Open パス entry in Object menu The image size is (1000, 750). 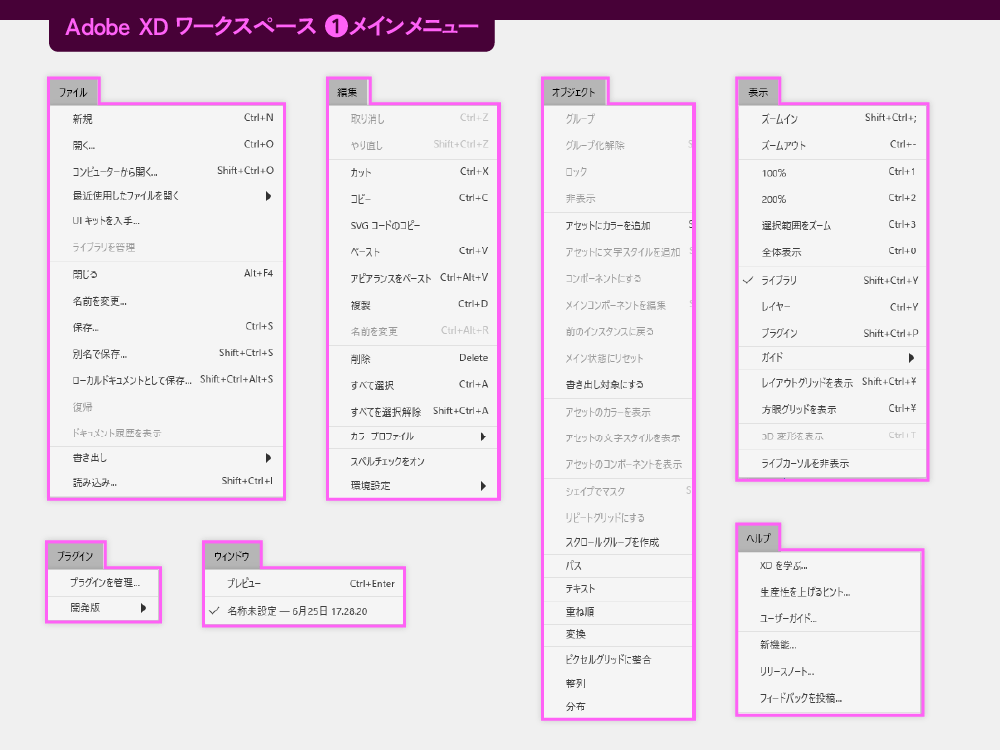click(619, 566)
